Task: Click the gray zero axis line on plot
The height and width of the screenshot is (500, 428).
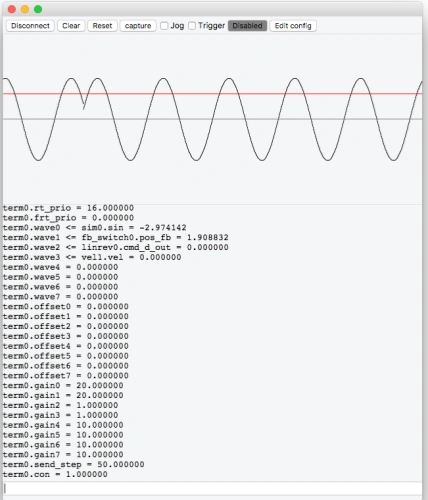Action: (x=212, y=119)
